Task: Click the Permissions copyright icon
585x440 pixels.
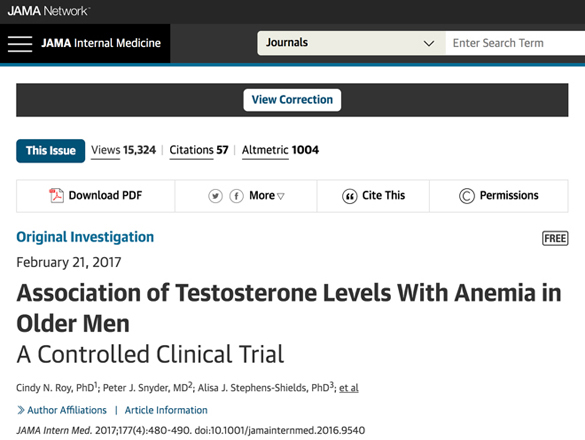Action: (466, 196)
